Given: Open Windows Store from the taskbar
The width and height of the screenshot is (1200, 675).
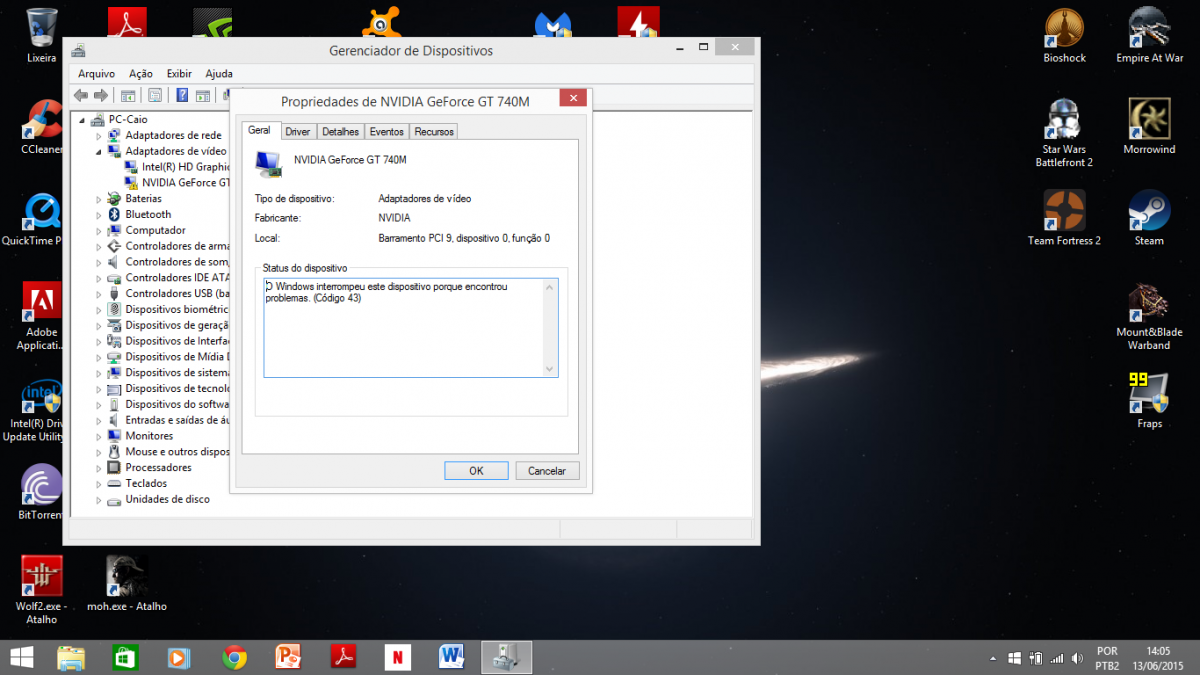Looking at the screenshot, I should (x=125, y=657).
